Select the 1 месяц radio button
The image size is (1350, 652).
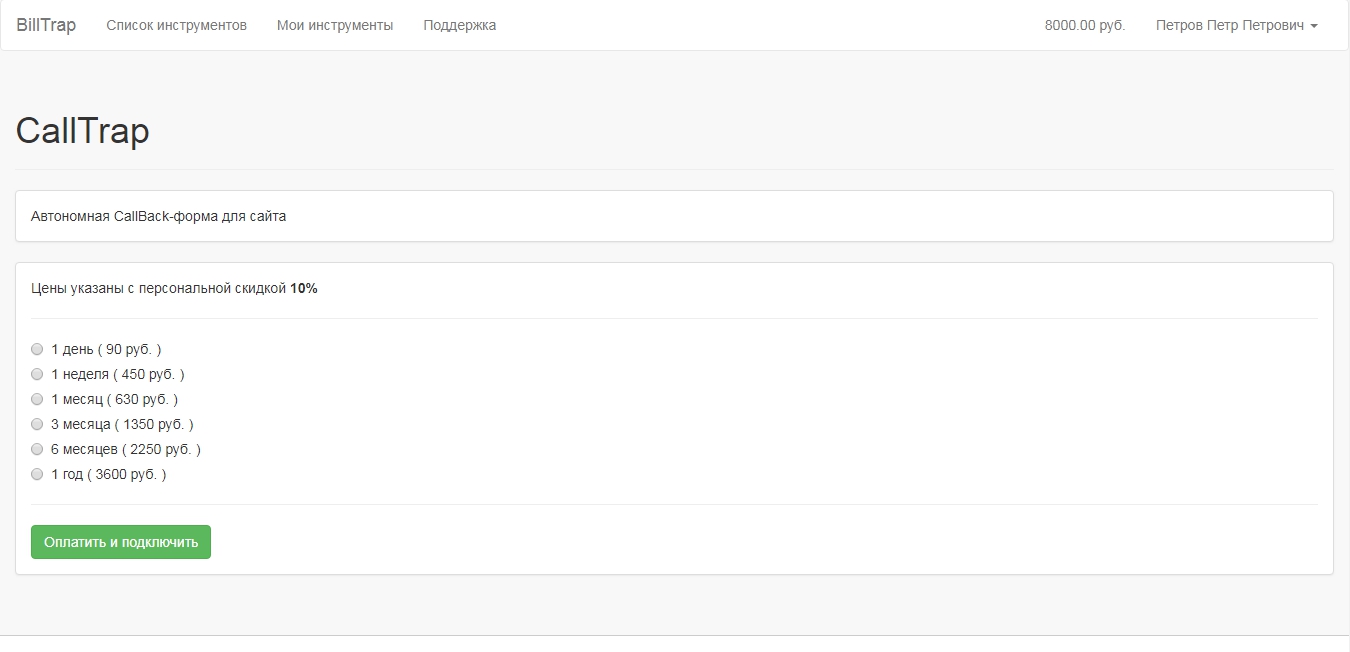37,399
